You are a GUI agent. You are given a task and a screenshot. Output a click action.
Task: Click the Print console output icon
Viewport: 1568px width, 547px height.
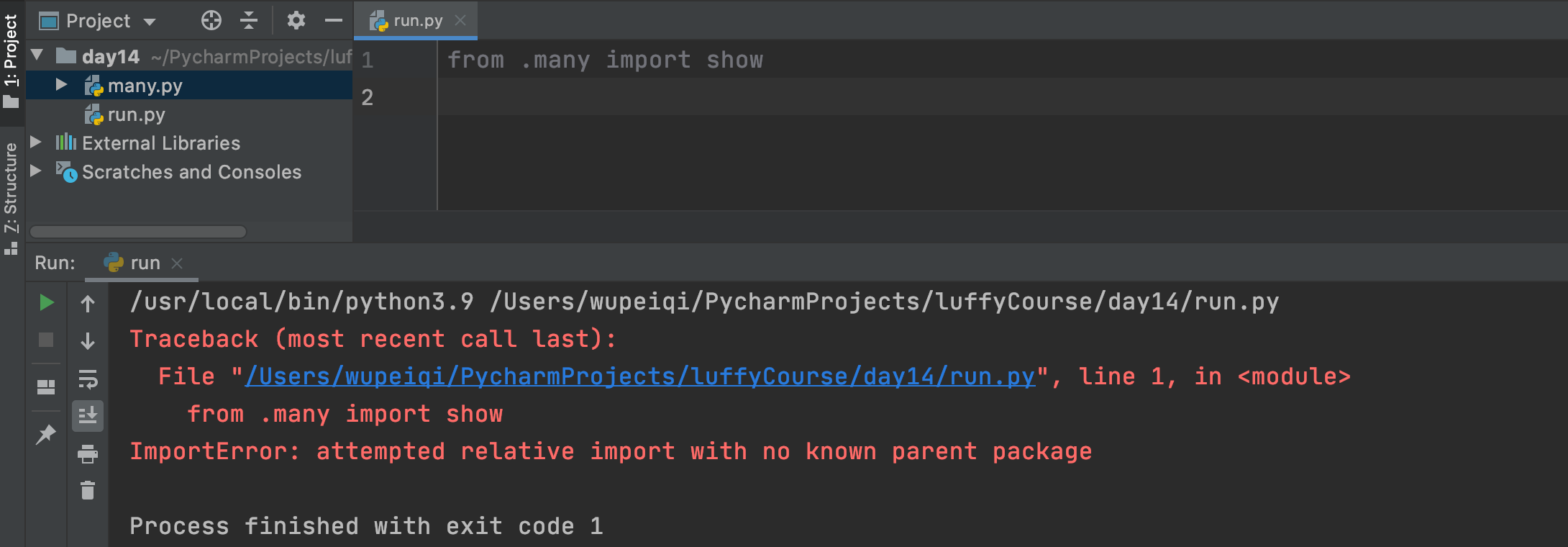88,454
